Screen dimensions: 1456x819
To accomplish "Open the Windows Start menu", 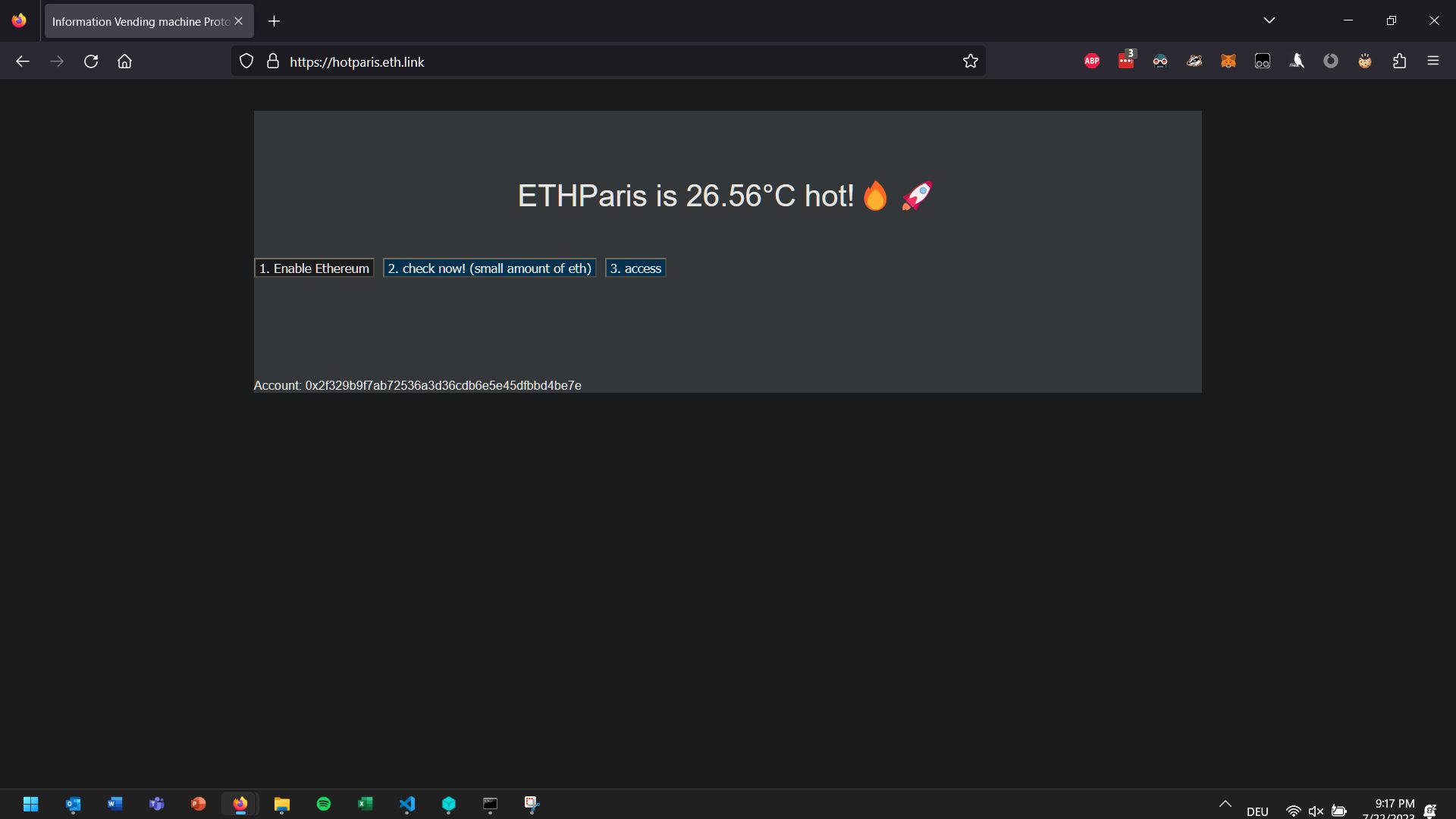I will pyautogui.click(x=30, y=804).
